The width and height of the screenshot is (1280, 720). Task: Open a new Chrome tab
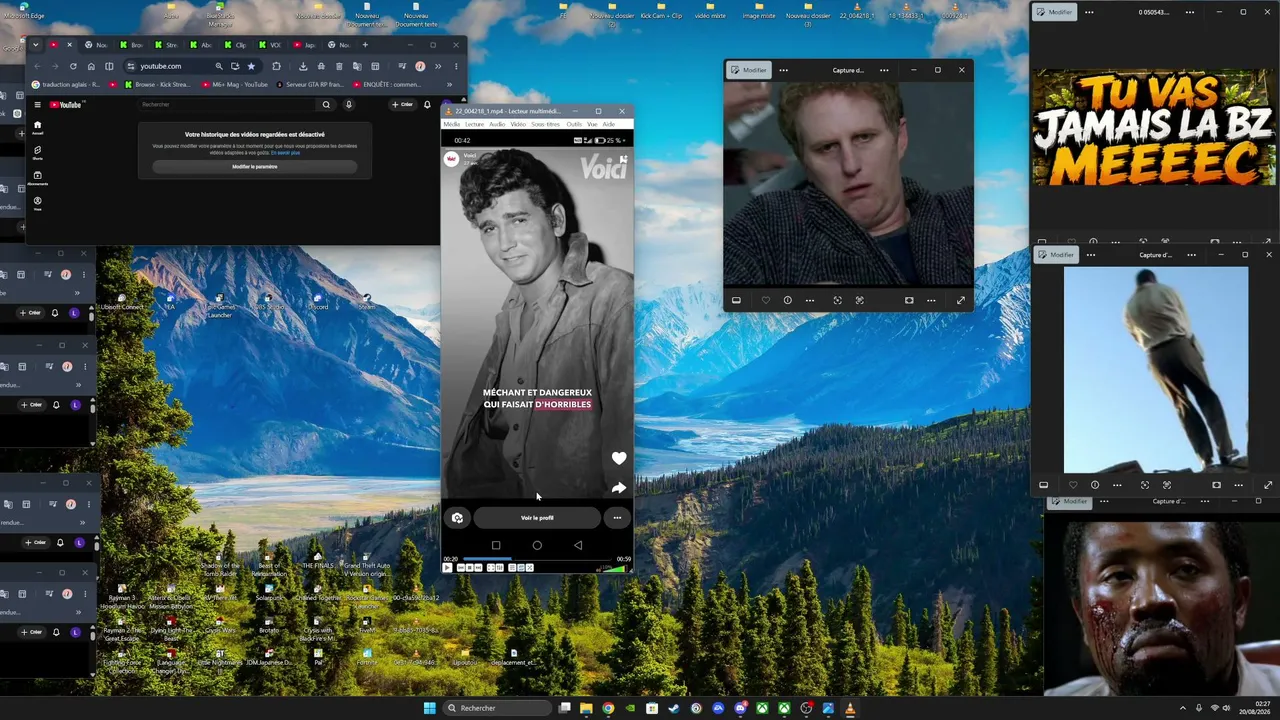[365, 45]
